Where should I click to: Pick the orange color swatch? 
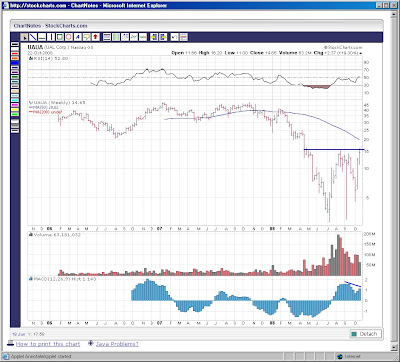pyautogui.click(x=15, y=58)
